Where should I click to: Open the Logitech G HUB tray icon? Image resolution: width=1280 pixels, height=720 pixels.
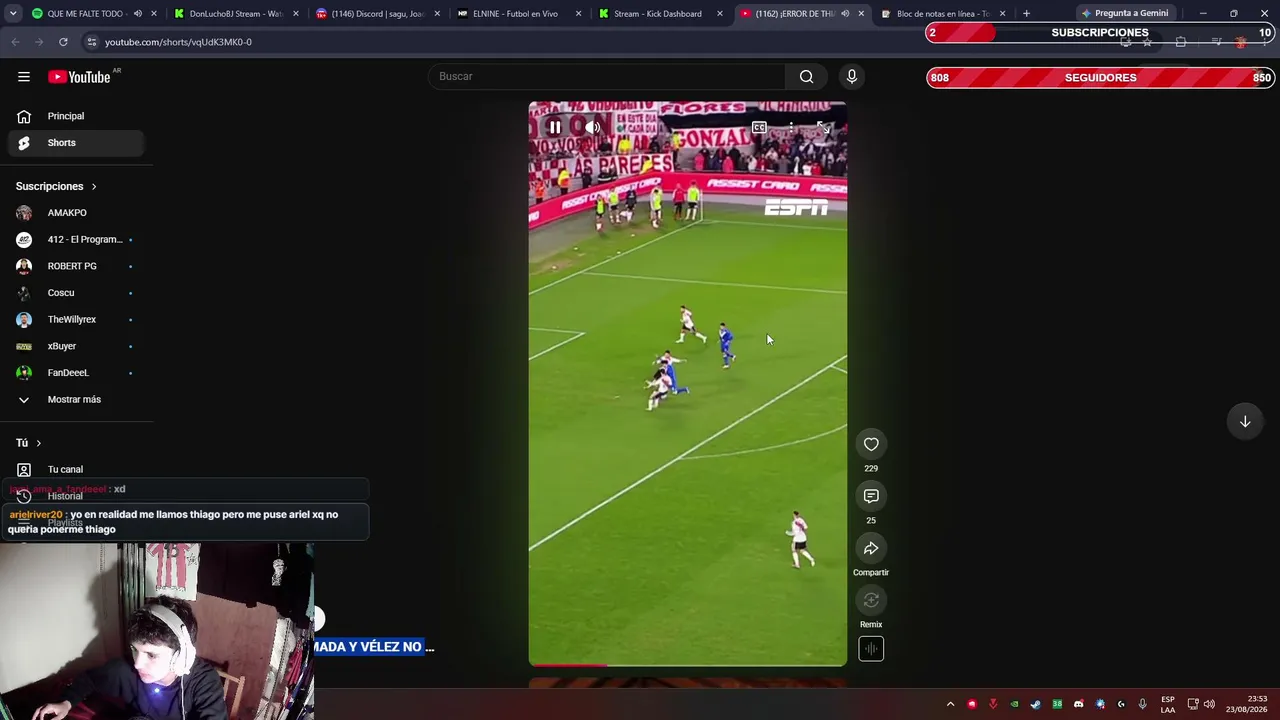(x=1121, y=704)
